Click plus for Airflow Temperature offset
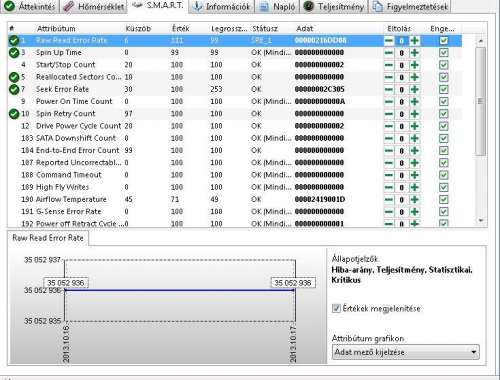 coord(415,199)
